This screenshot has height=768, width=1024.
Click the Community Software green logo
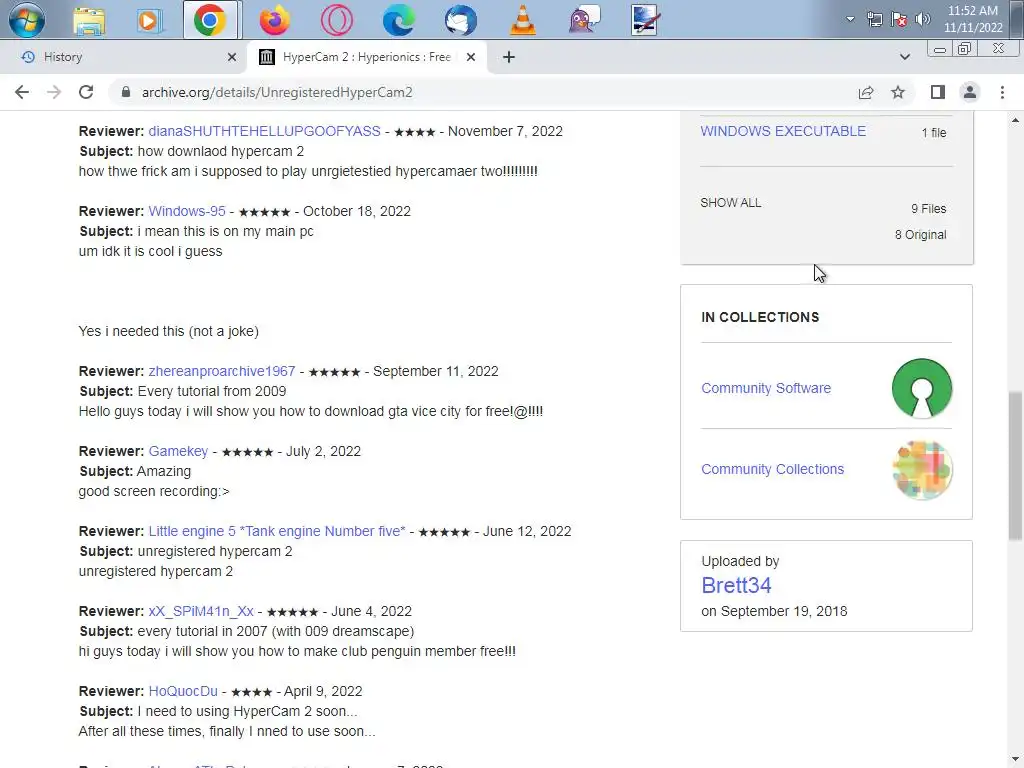(921, 388)
